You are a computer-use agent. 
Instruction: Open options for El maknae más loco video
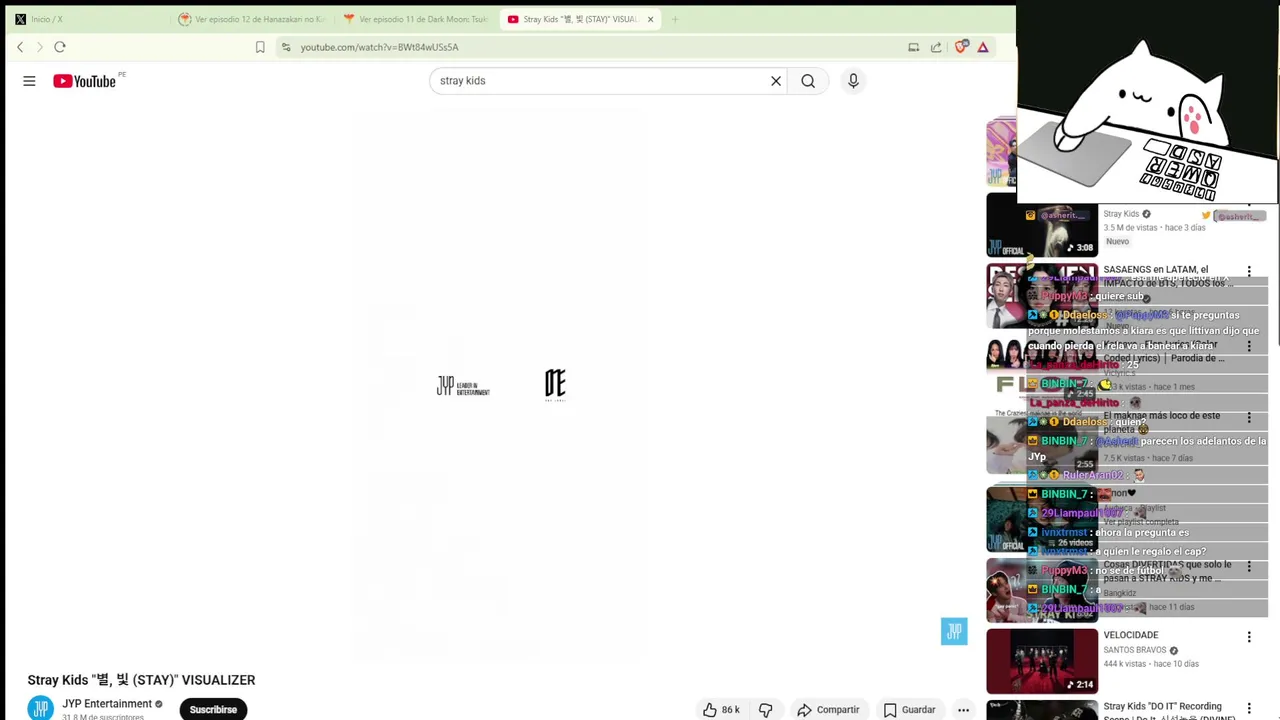[1249, 417]
